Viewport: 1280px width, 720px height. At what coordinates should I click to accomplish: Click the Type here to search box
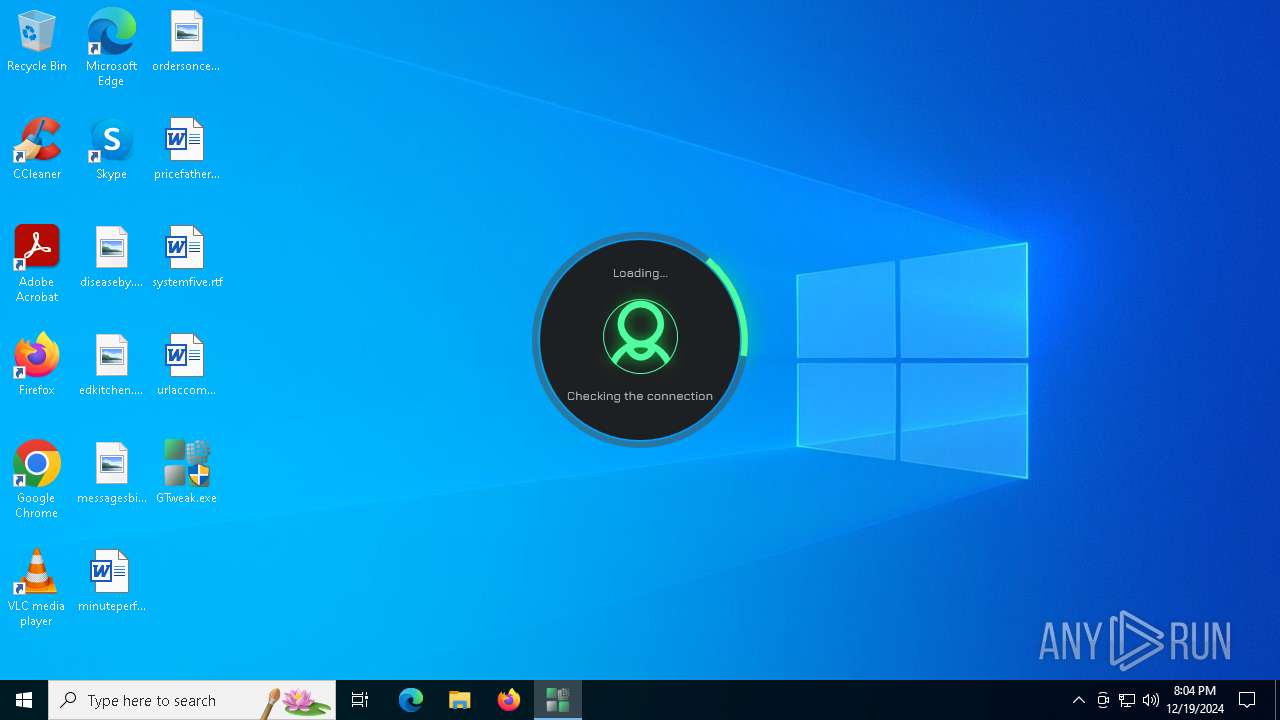pyautogui.click(x=192, y=700)
